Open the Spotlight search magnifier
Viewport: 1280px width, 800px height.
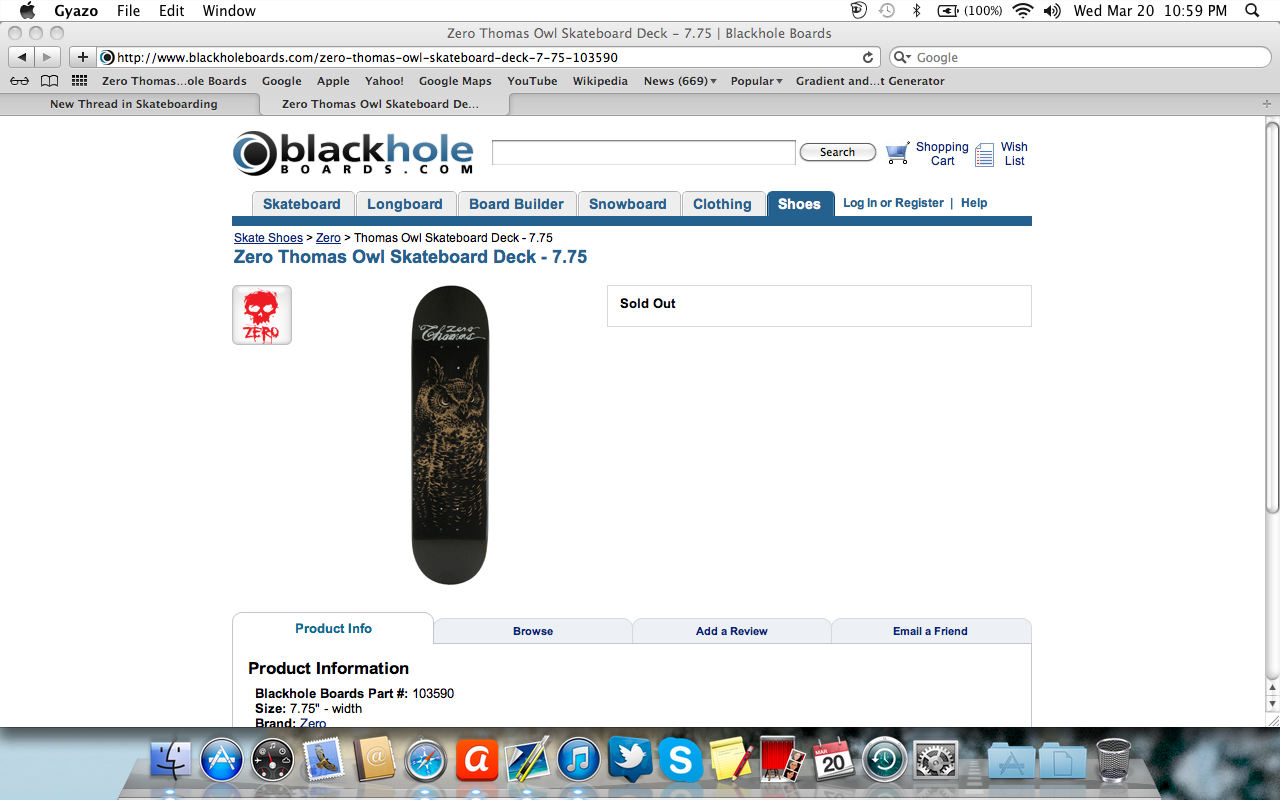coord(1252,11)
